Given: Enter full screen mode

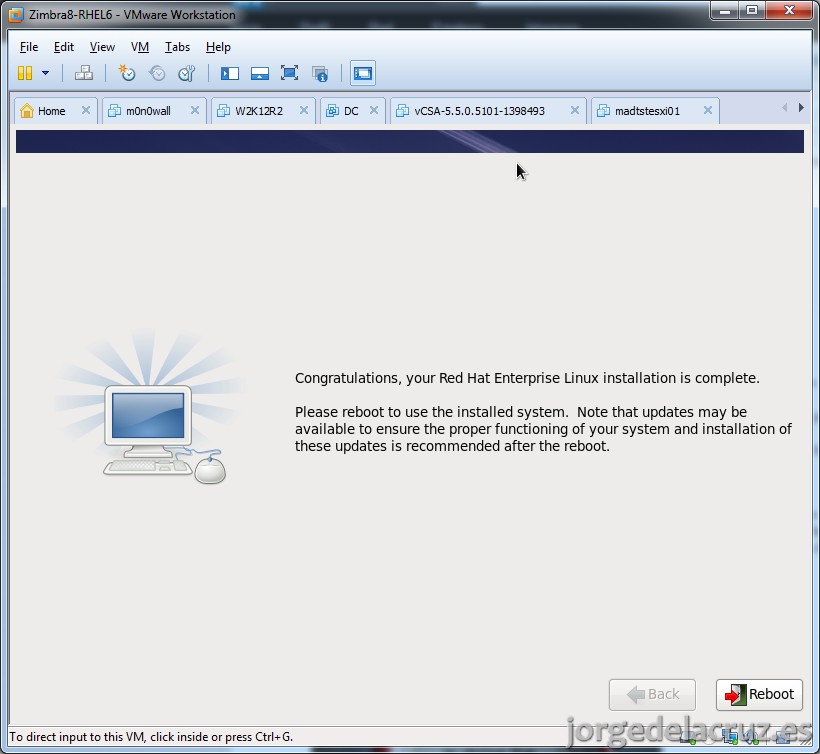Looking at the screenshot, I should (289, 73).
